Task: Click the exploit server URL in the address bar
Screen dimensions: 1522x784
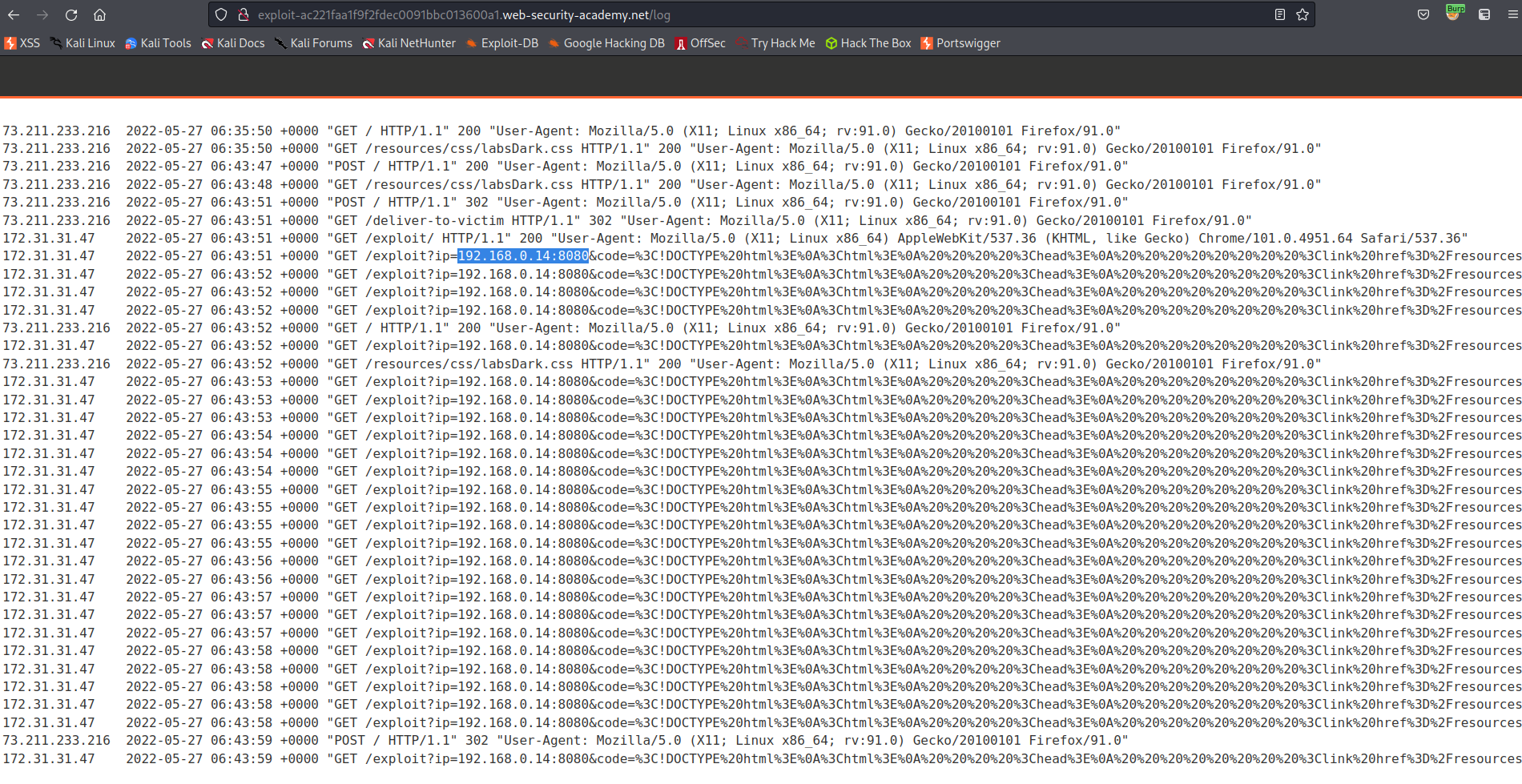Action: [x=464, y=14]
